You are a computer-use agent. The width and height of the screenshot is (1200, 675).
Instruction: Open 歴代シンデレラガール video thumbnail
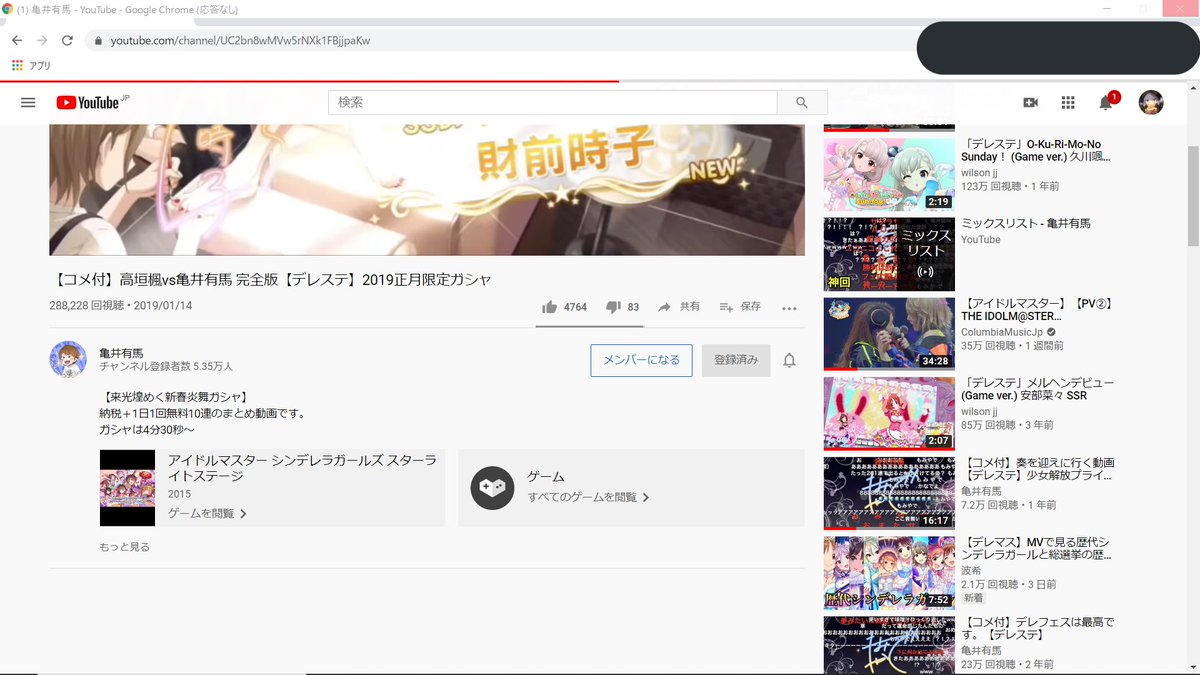pyautogui.click(x=889, y=573)
